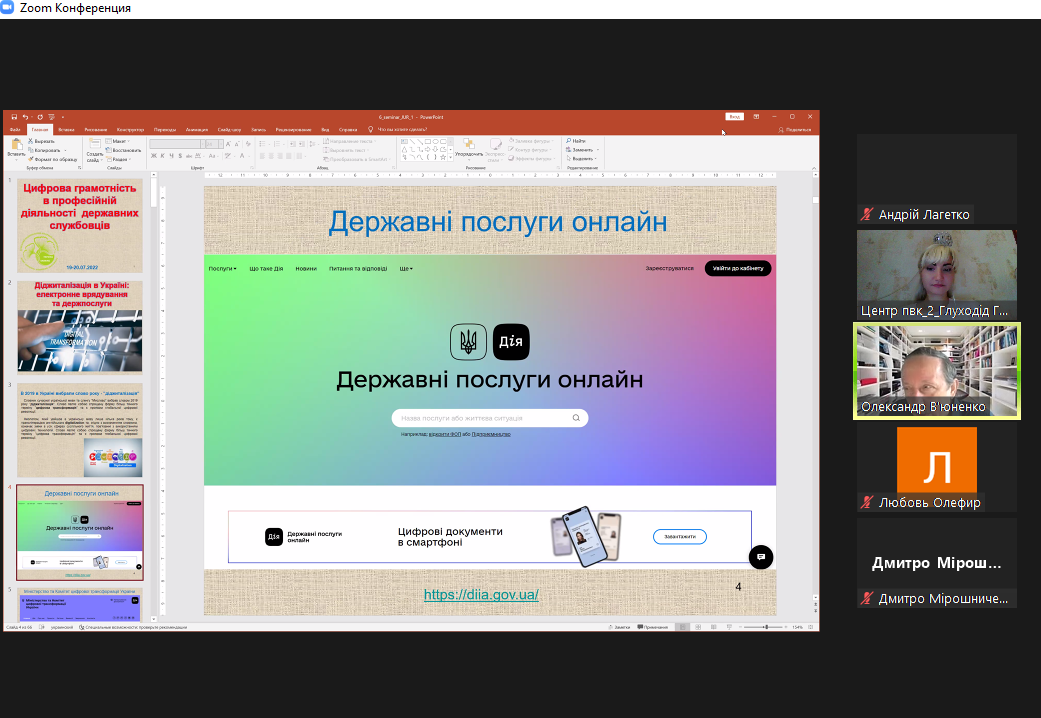Viewport: 1041px width, 718px height.
Task: Click the 'Назва послуги' search input field
Action: pos(490,418)
